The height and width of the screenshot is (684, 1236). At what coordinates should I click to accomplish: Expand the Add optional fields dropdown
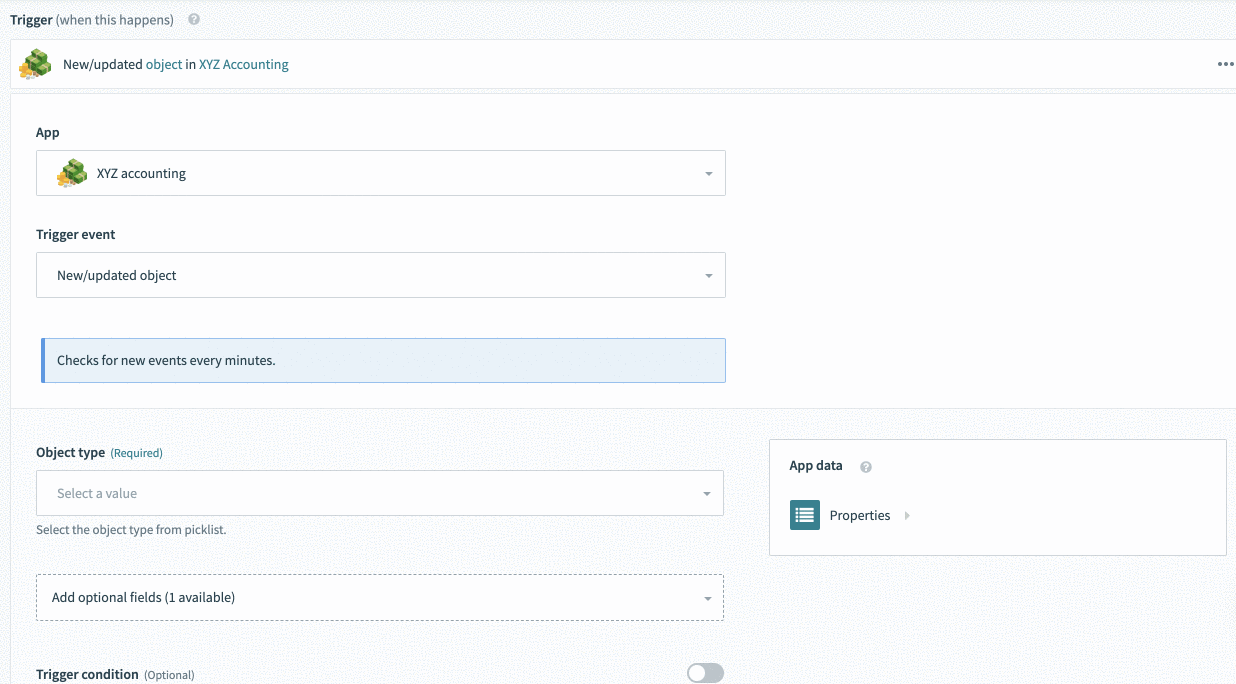coord(380,596)
